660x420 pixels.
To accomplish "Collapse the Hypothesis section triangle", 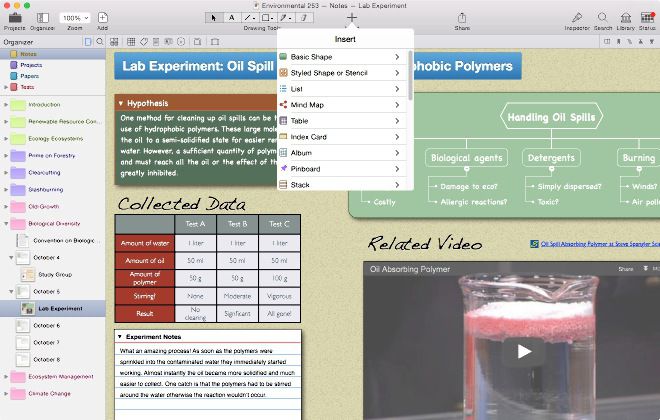I will [121, 103].
